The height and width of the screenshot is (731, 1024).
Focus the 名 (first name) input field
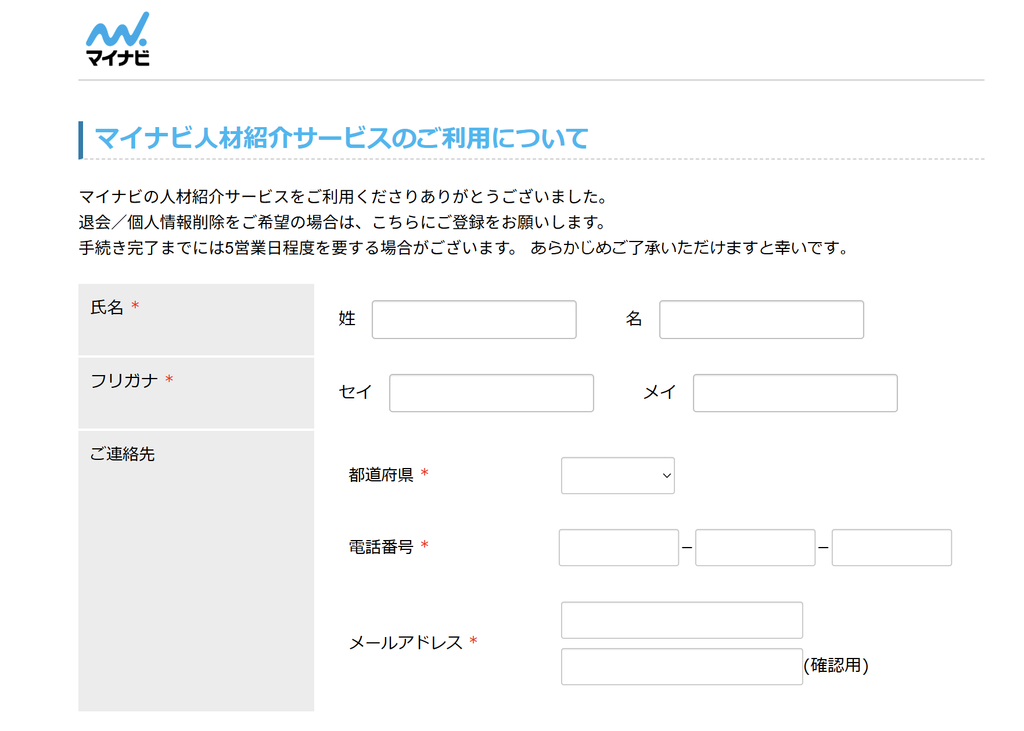(x=761, y=319)
